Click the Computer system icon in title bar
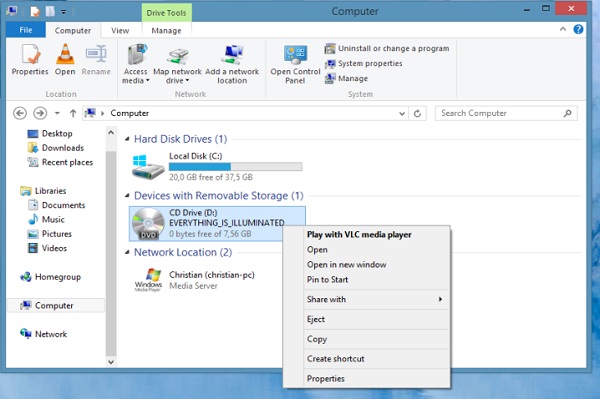 [12, 11]
